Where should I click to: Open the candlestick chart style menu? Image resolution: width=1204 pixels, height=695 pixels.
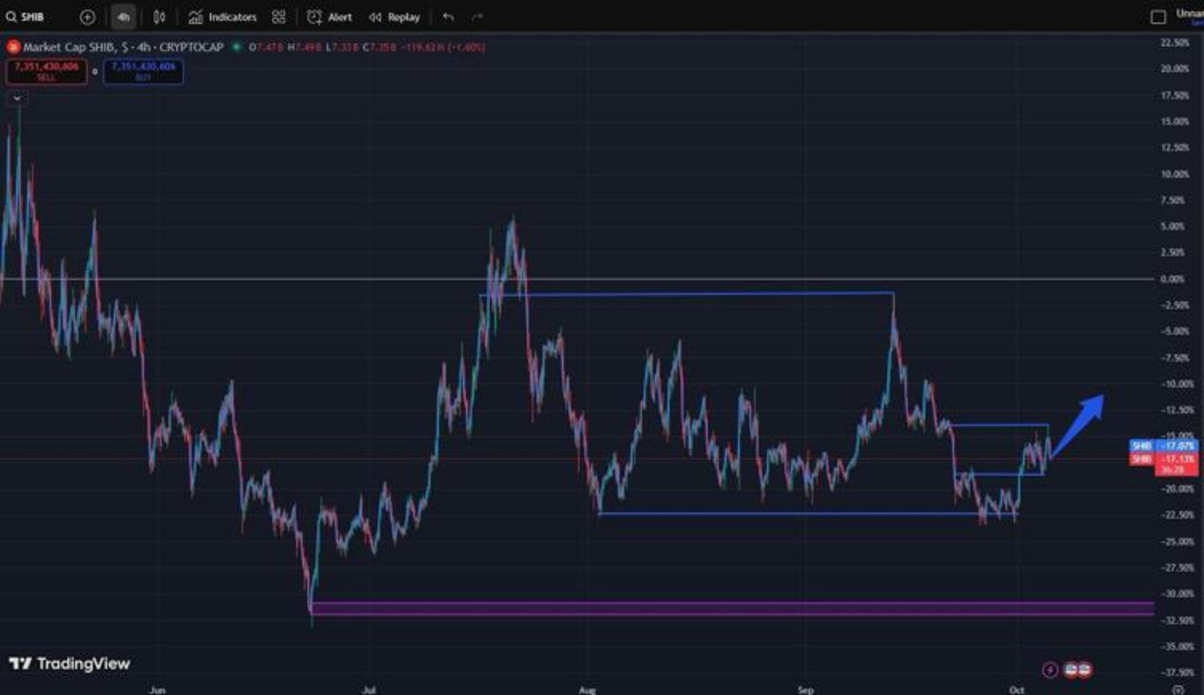[x=159, y=17]
